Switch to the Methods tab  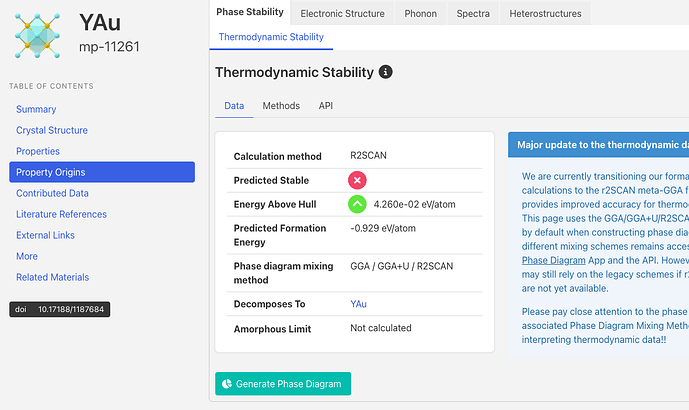coord(281,106)
